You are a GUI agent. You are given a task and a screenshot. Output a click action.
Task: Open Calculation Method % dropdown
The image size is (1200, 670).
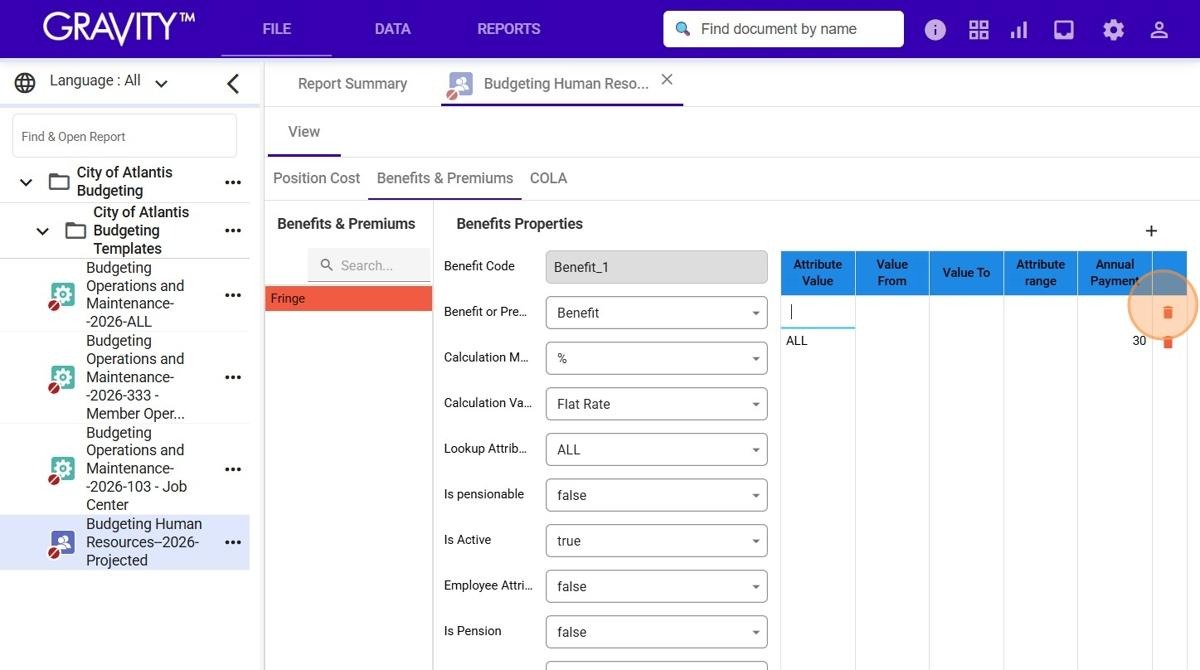(x=656, y=358)
